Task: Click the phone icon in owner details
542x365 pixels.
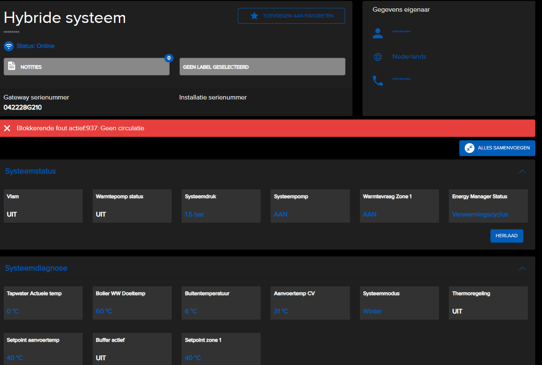Action: tap(378, 81)
